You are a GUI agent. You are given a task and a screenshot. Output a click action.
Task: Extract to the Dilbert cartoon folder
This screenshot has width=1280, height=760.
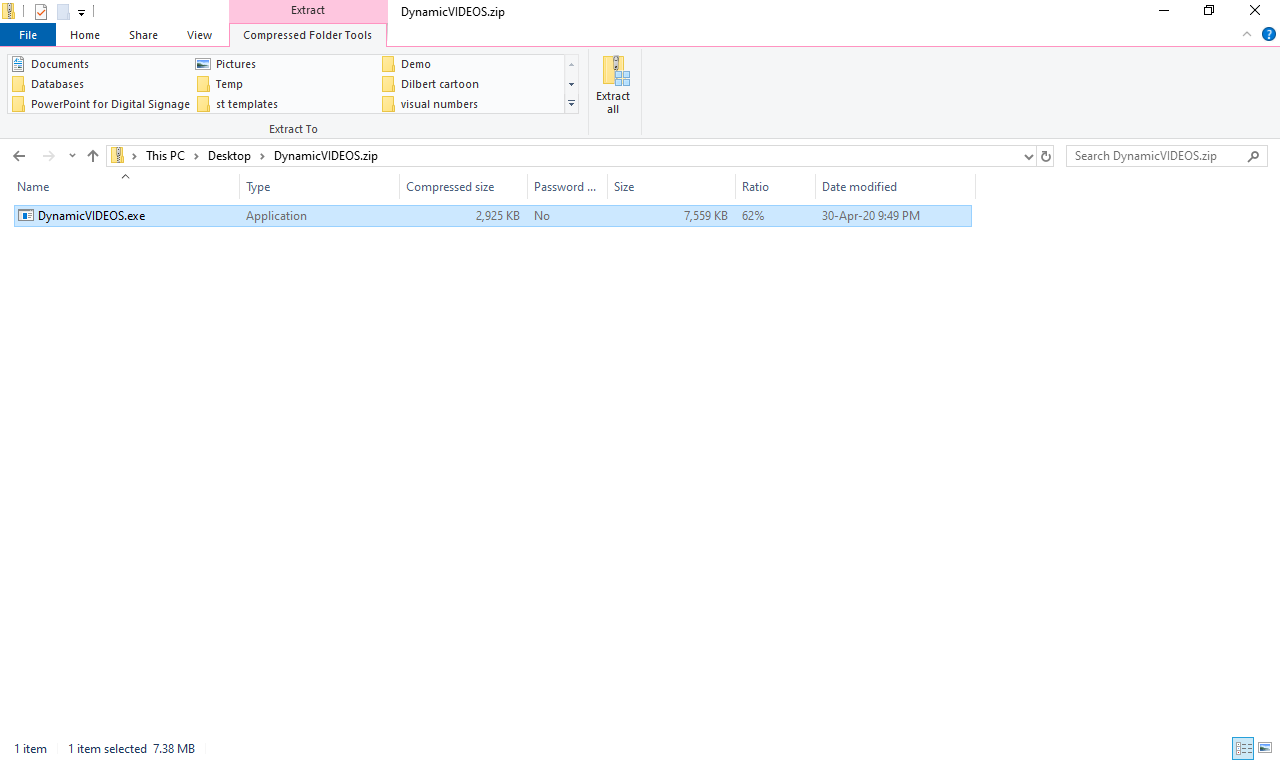(430, 84)
